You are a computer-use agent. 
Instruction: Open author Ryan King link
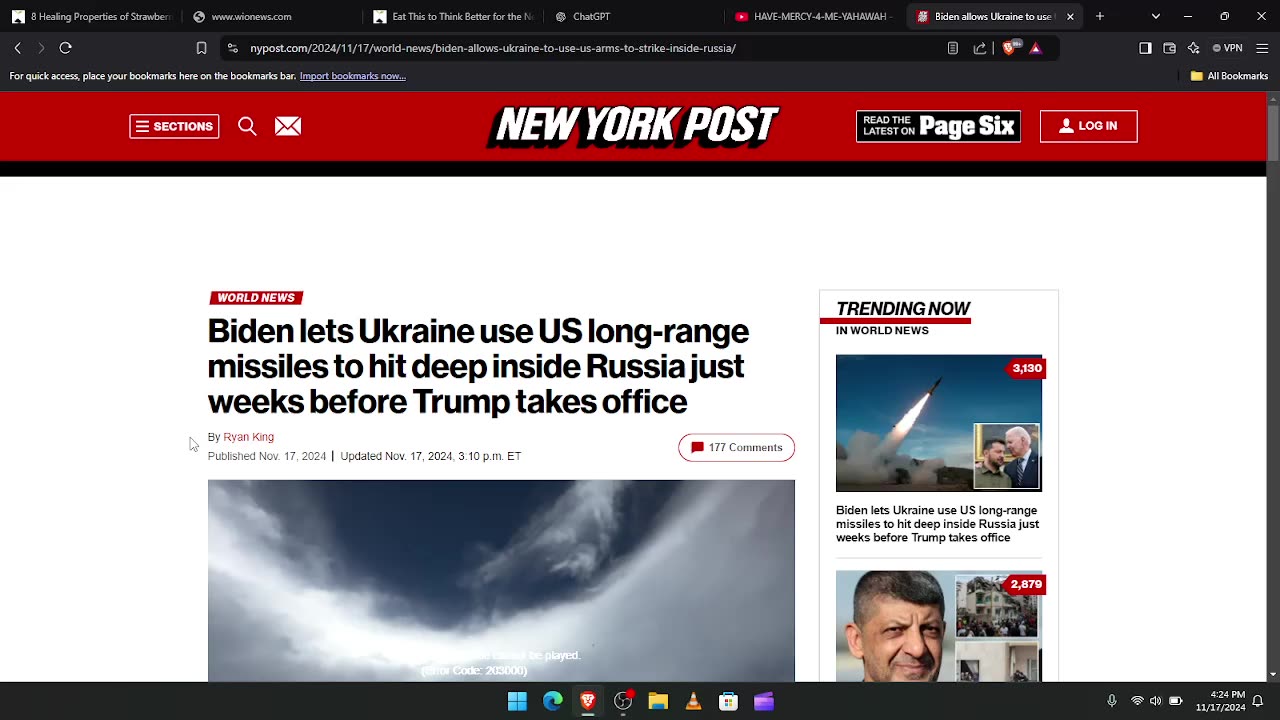248,437
